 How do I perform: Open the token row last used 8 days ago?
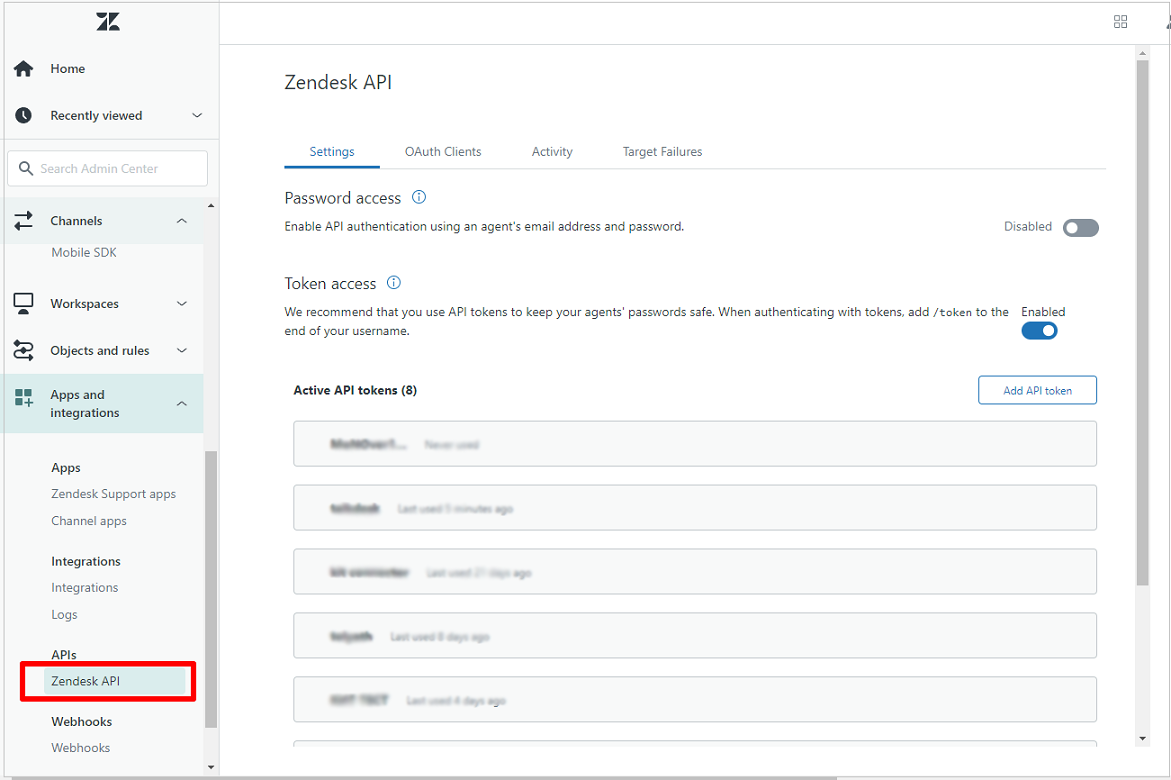[695, 636]
